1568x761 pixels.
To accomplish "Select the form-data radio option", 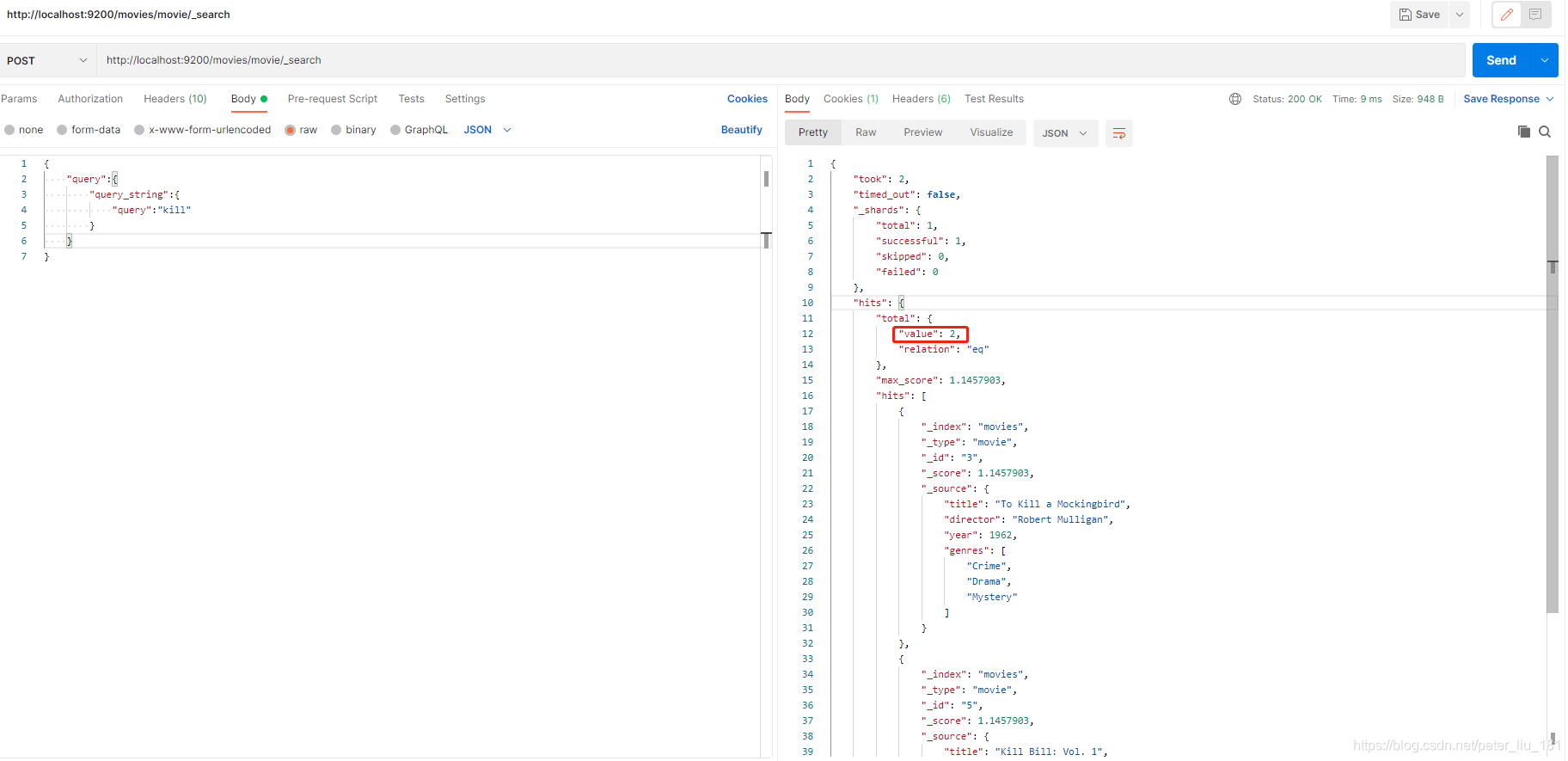I will [x=62, y=130].
